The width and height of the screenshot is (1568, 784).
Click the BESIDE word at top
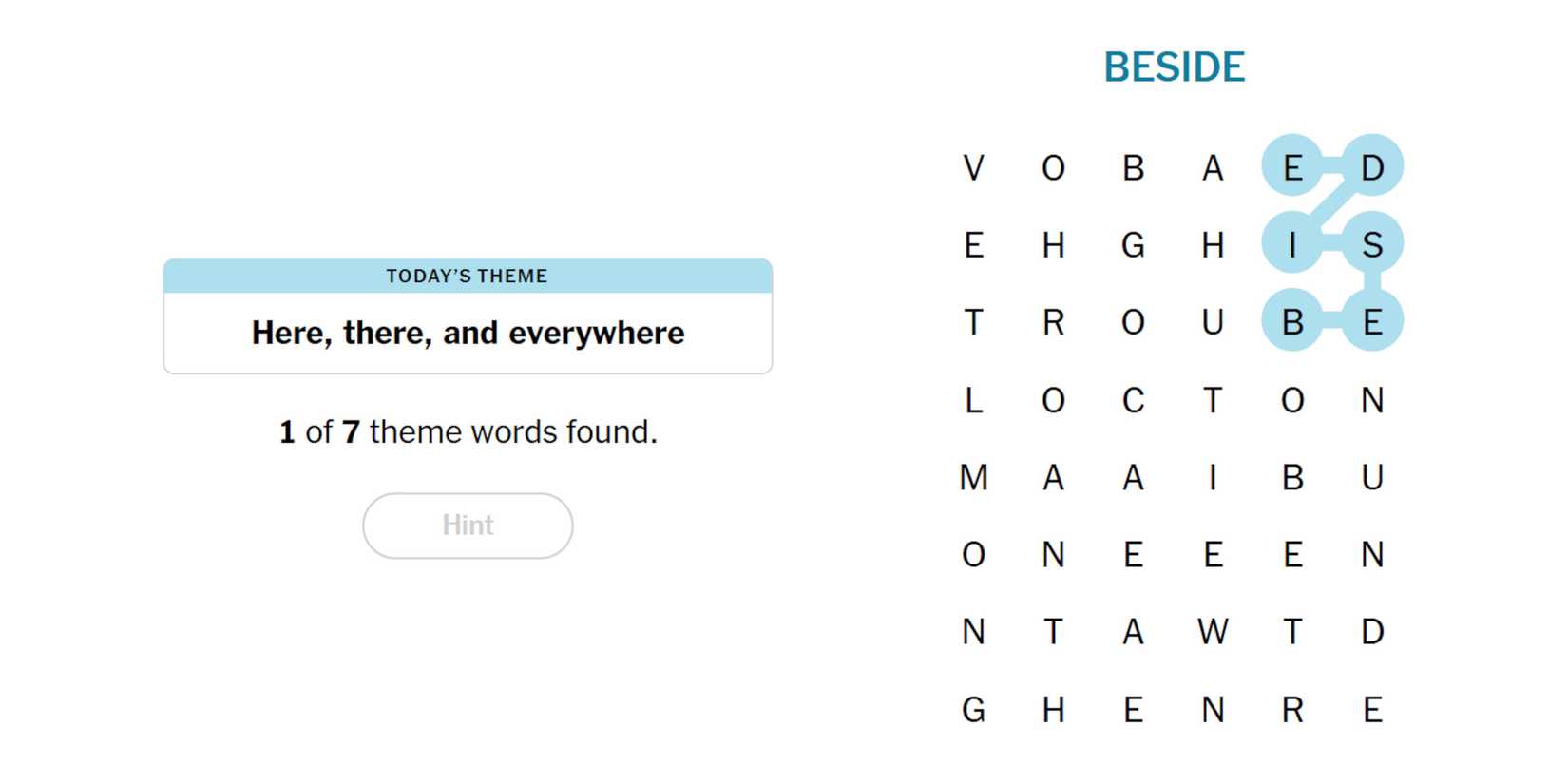coord(1174,67)
